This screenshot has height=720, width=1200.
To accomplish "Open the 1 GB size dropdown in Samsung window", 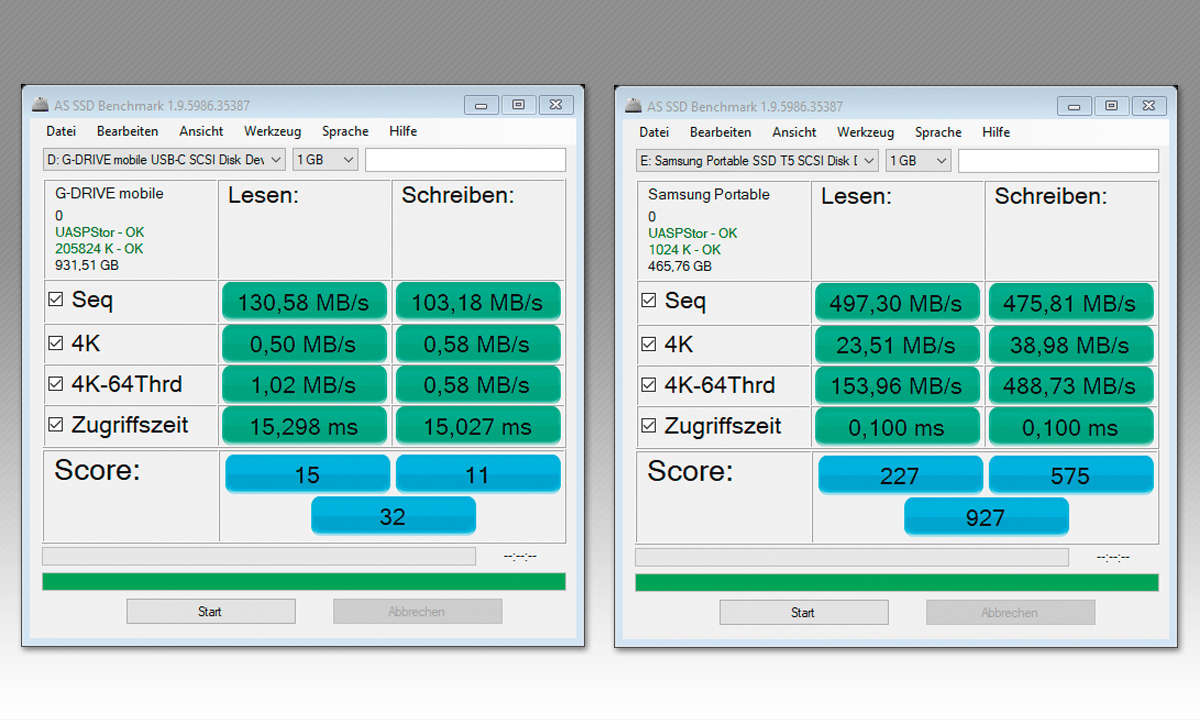I will (918, 160).
